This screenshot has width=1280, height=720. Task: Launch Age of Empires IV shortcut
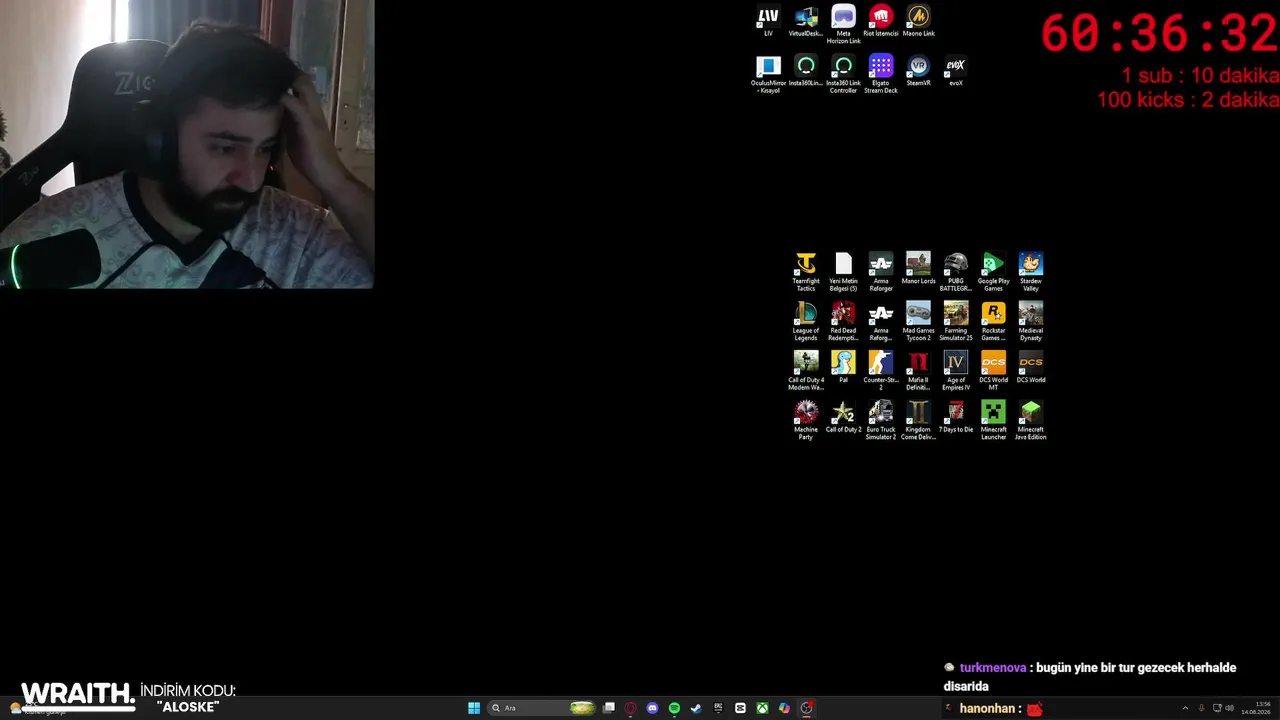coord(956,371)
